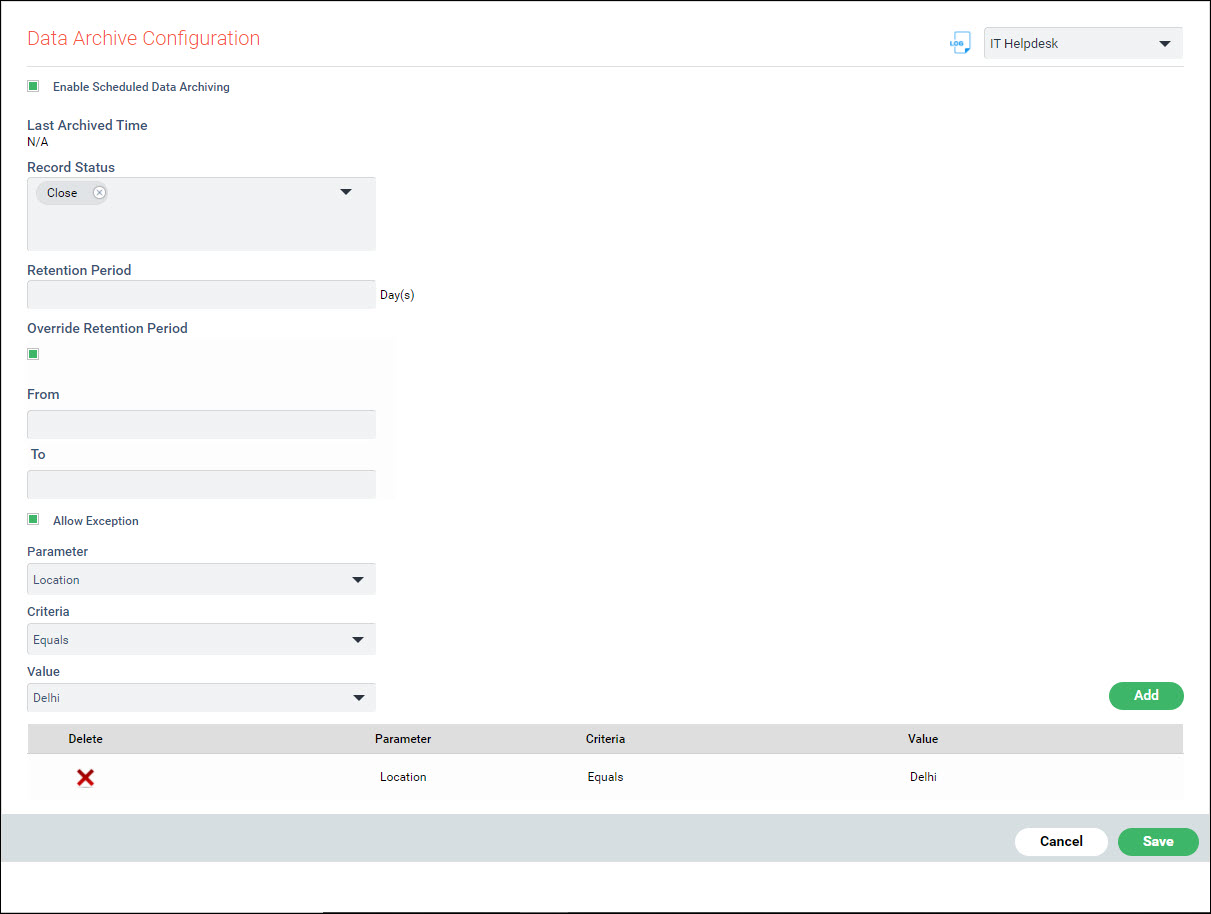This screenshot has width=1211, height=914.
Task: Delete the Location Equals Delhi rule
Action: click(x=85, y=777)
